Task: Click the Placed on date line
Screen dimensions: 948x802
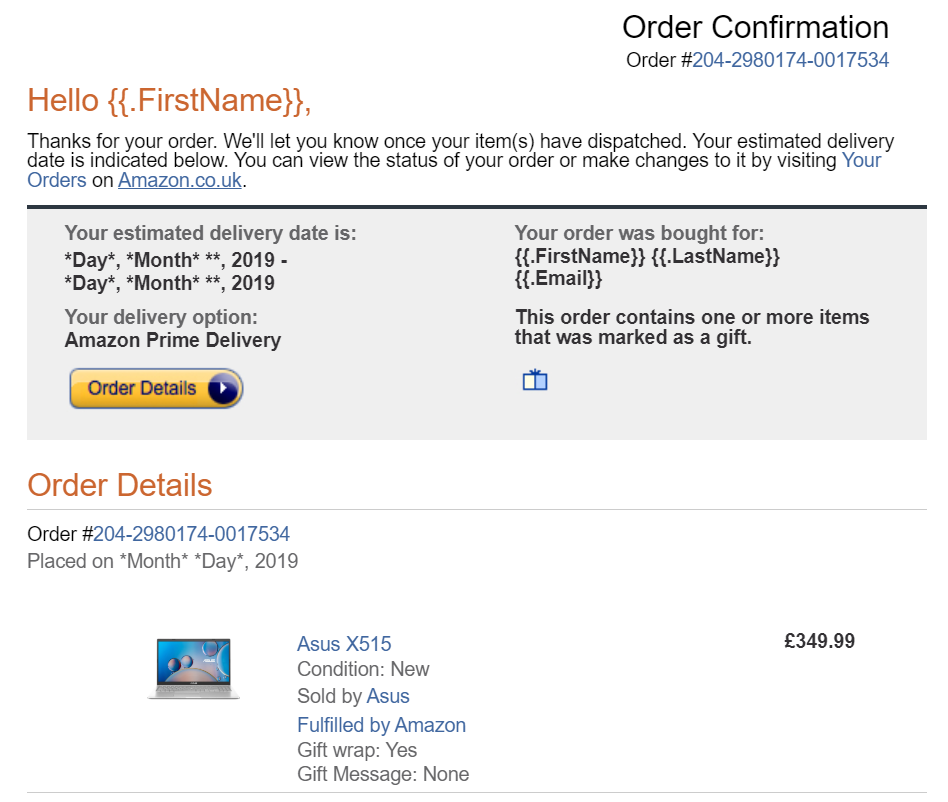Action: (163, 561)
